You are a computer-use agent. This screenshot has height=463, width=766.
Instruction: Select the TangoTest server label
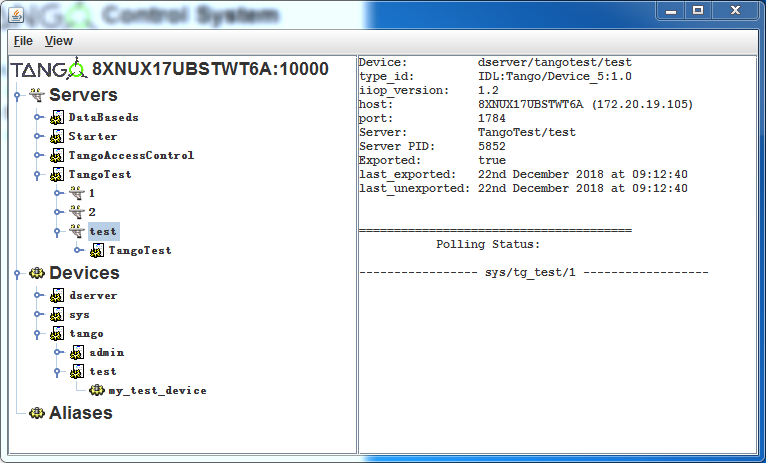click(100, 174)
